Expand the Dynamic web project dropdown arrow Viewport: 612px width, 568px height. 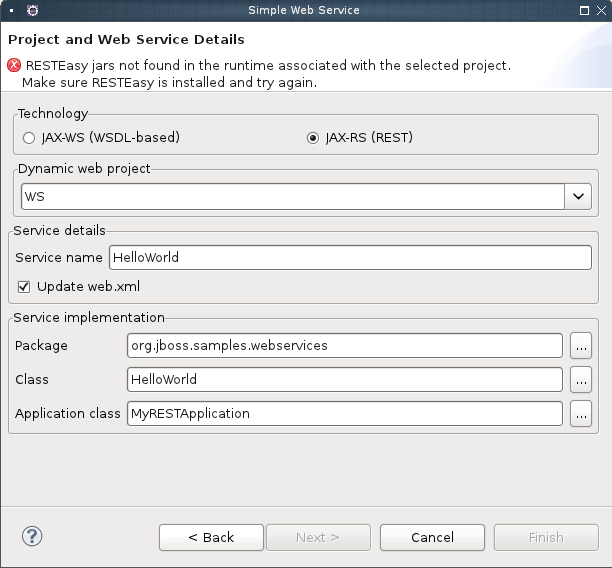(x=579, y=196)
